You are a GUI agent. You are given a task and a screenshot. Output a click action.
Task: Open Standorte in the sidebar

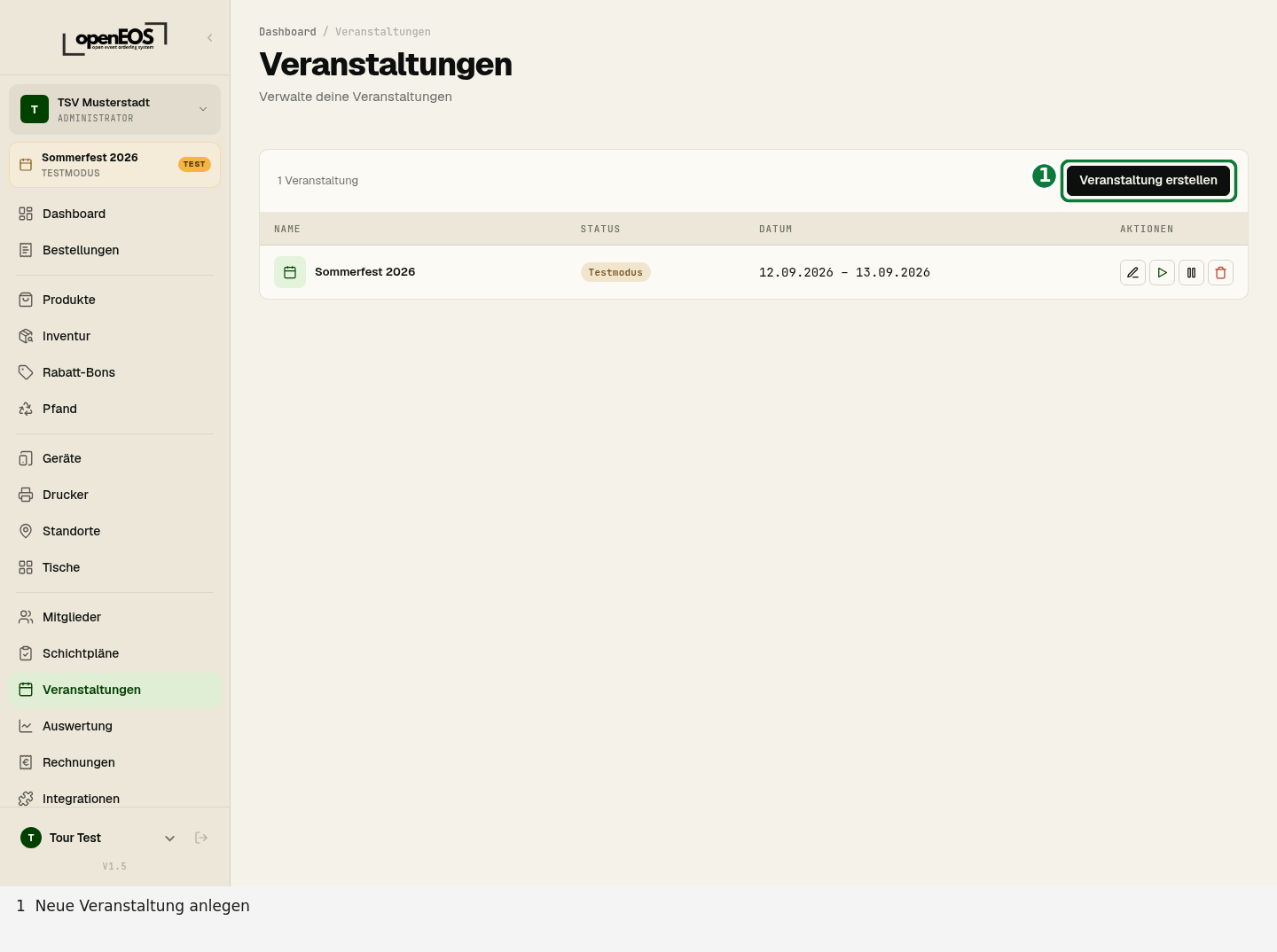[114, 531]
